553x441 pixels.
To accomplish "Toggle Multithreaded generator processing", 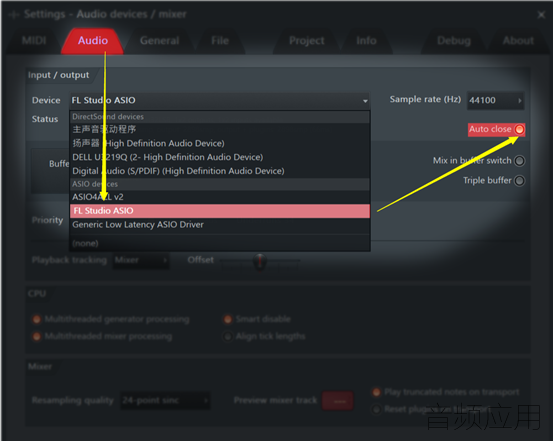I will [x=37, y=319].
